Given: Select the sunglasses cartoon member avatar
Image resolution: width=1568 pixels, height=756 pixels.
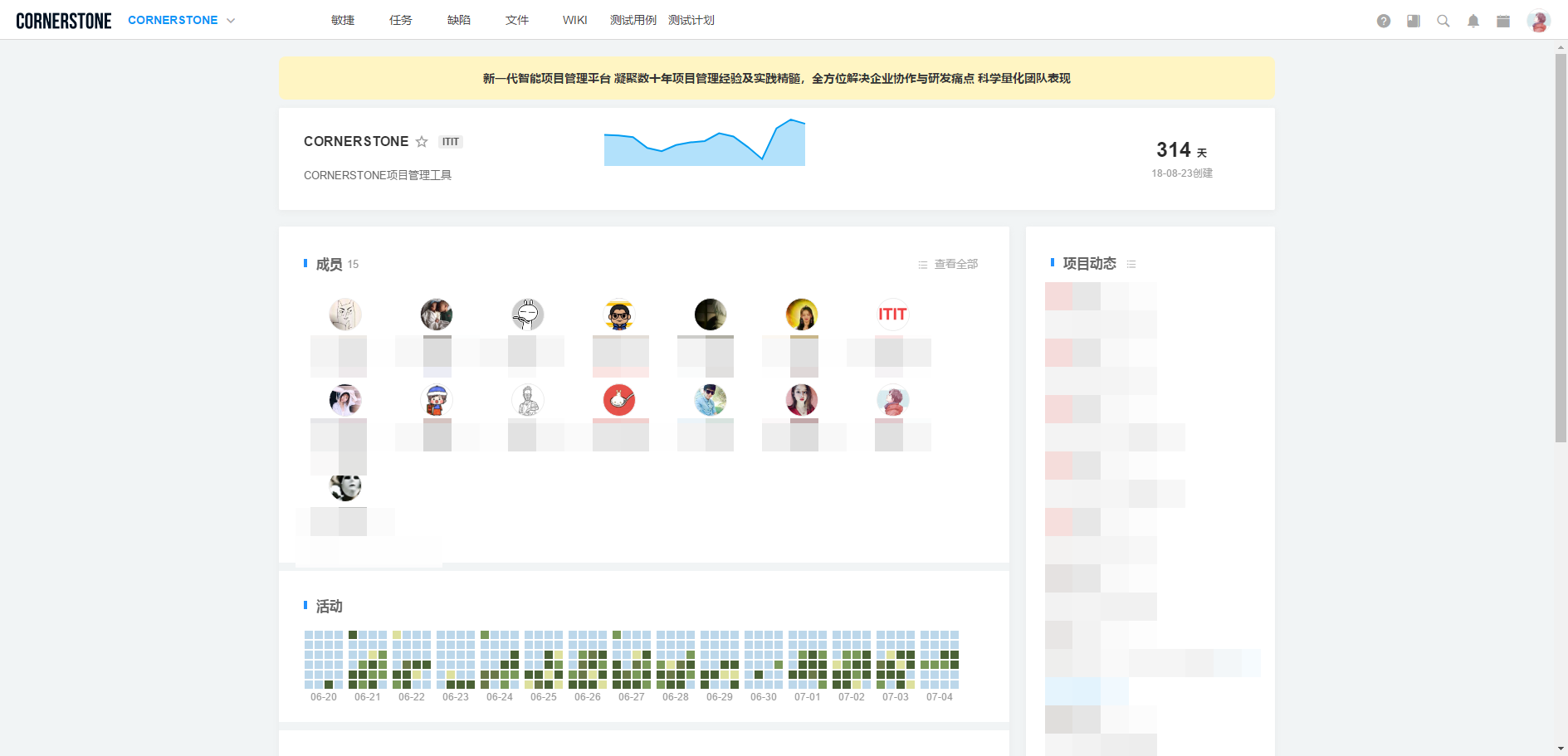Looking at the screenshot, I should (x=619, y=315).
